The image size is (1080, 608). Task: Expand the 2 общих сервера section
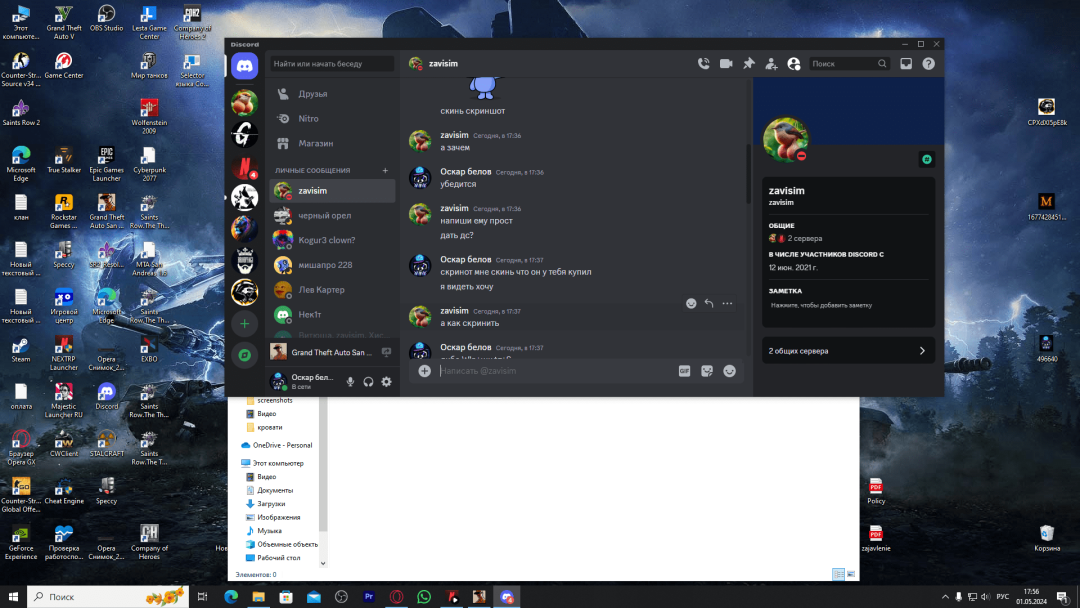click(x=848, y=351)
